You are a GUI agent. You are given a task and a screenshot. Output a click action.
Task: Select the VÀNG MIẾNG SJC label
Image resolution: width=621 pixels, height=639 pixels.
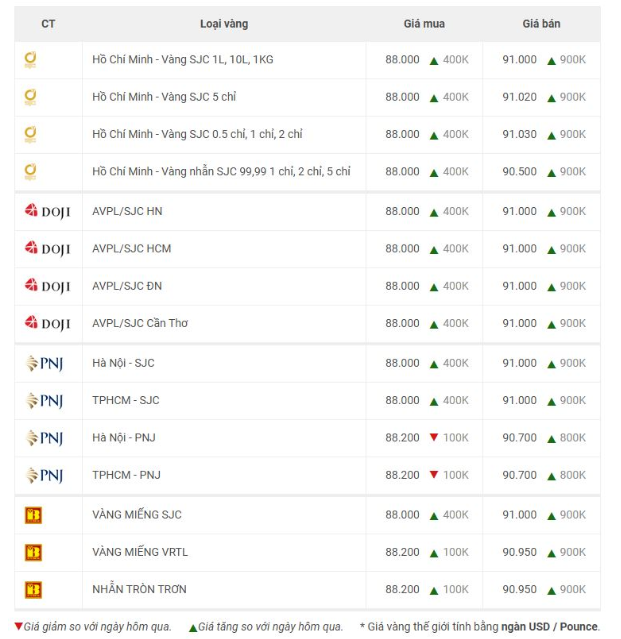(137, 515)
